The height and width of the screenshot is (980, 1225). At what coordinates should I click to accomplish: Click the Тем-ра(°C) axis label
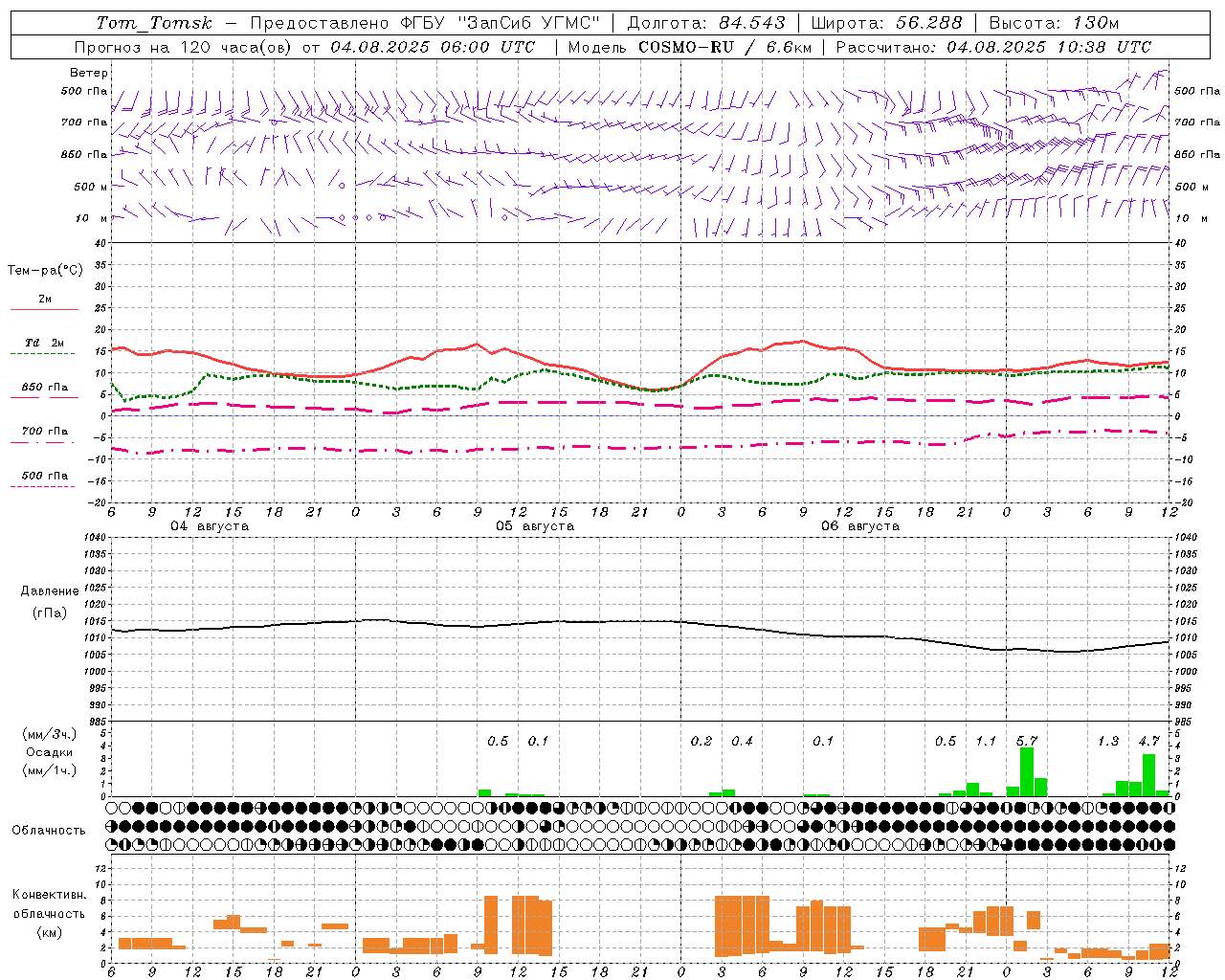click(x=45, y=271)
